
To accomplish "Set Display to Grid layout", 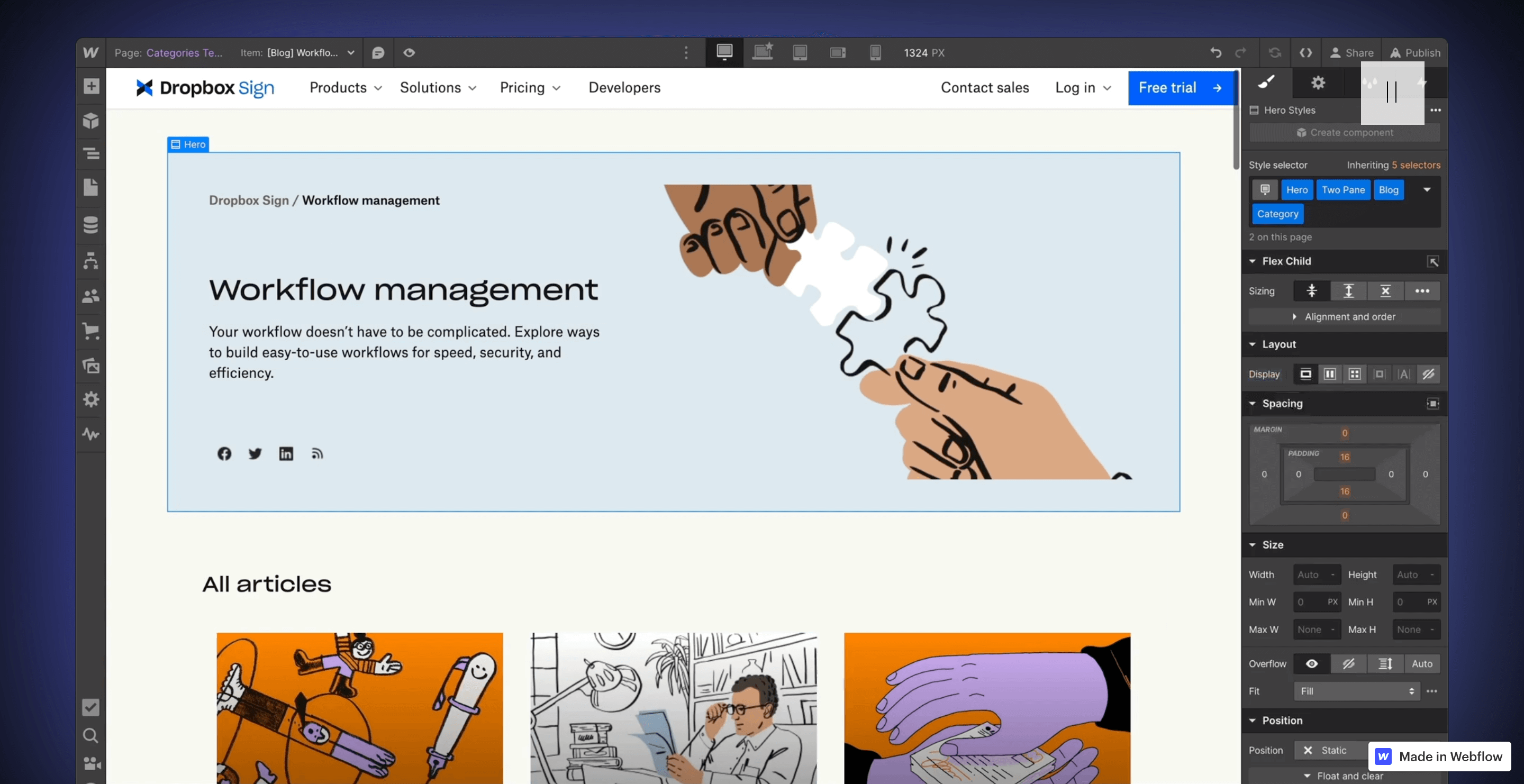I will tap(1355, 373).
